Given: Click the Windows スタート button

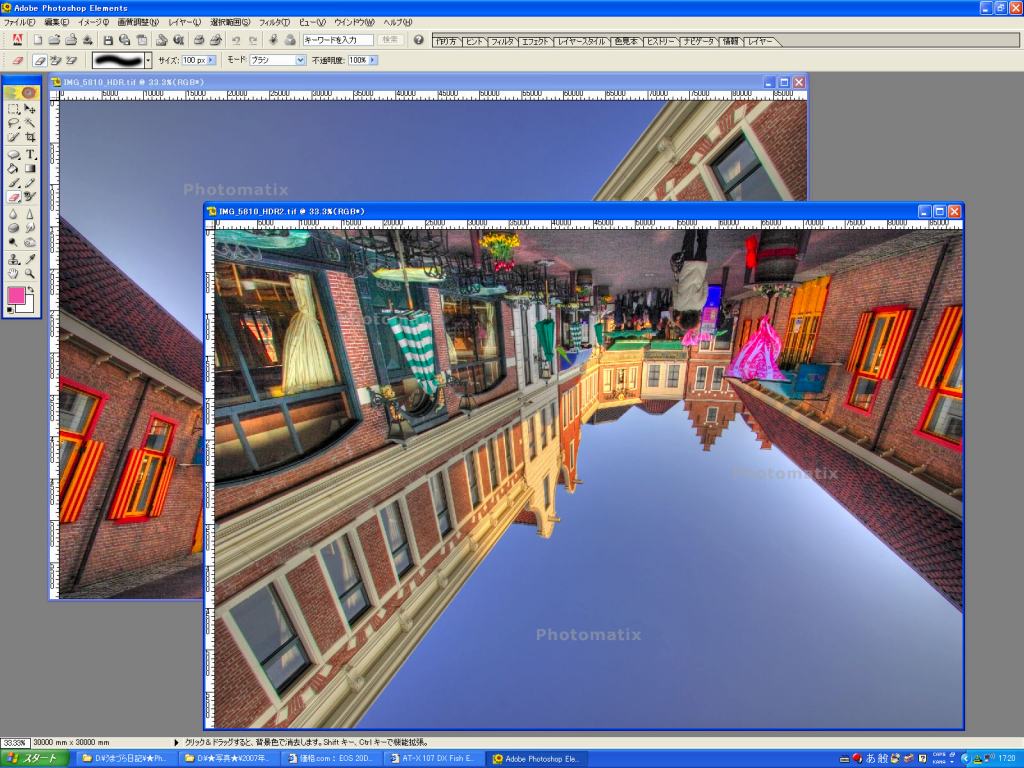Looking at the screenshot, I should [34, 758].
